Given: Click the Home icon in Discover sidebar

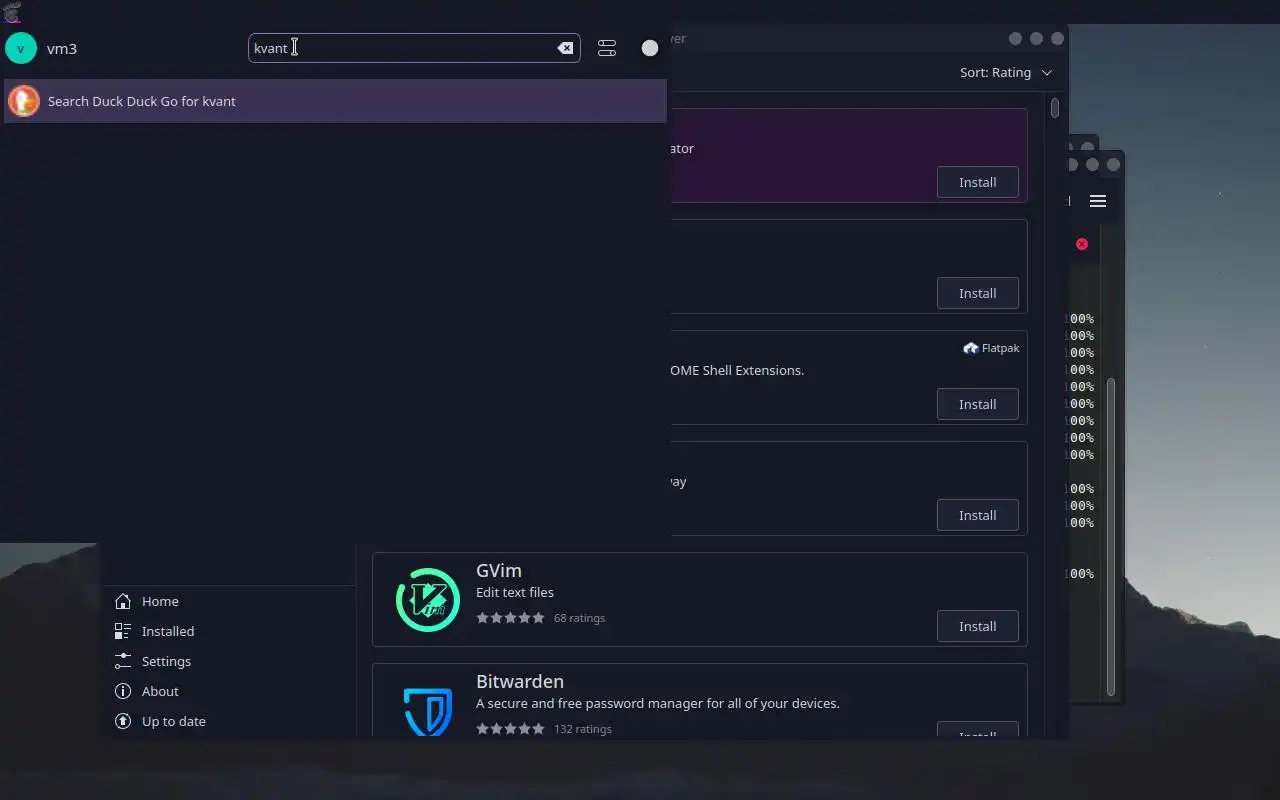Looking at the screenshot, I should (123, 601).
